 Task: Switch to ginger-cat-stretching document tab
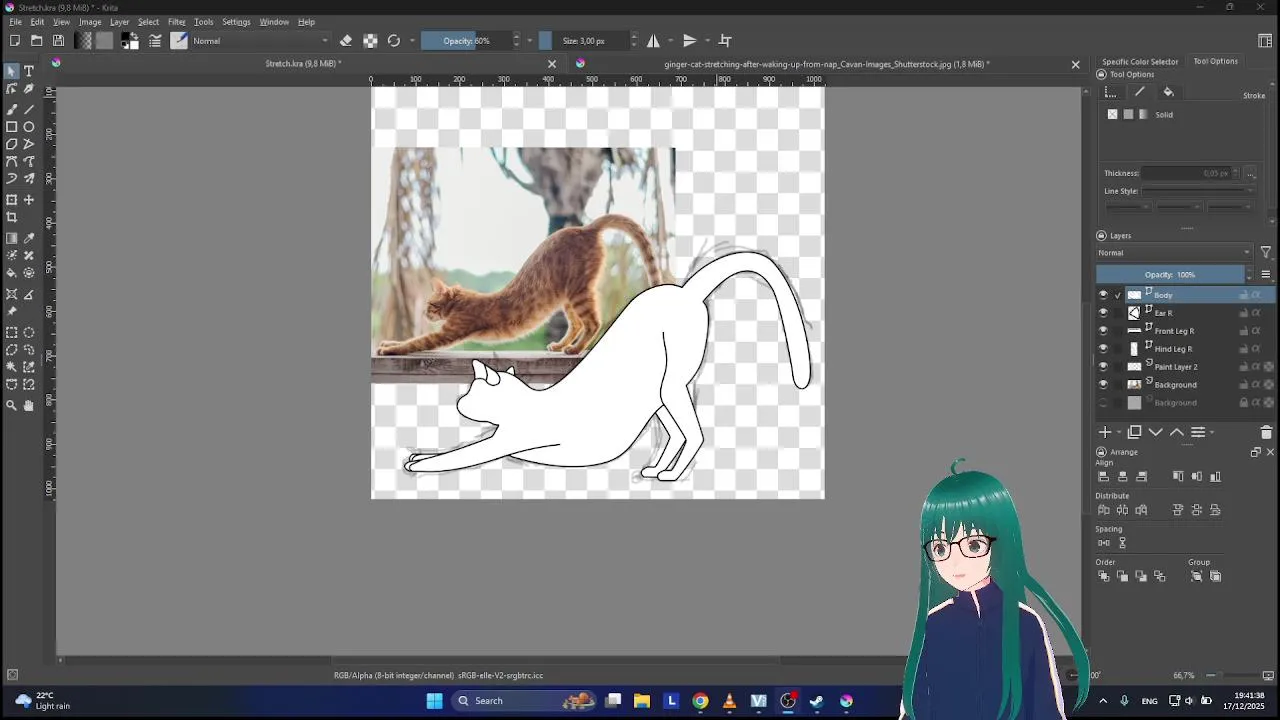pos(827,64)
